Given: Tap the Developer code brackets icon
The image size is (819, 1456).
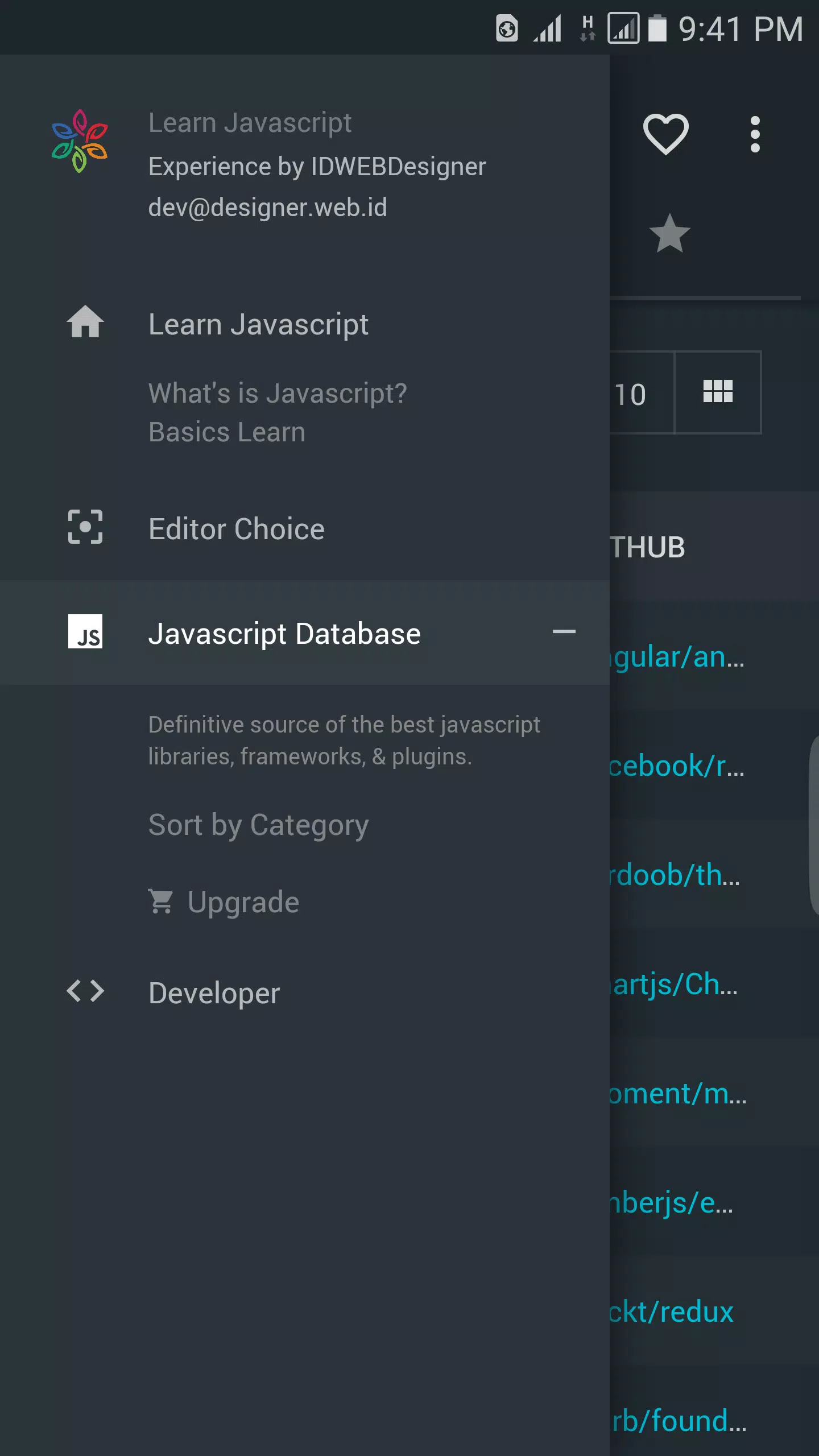Looking at the screenshot, I should click(x=85, y=991).
